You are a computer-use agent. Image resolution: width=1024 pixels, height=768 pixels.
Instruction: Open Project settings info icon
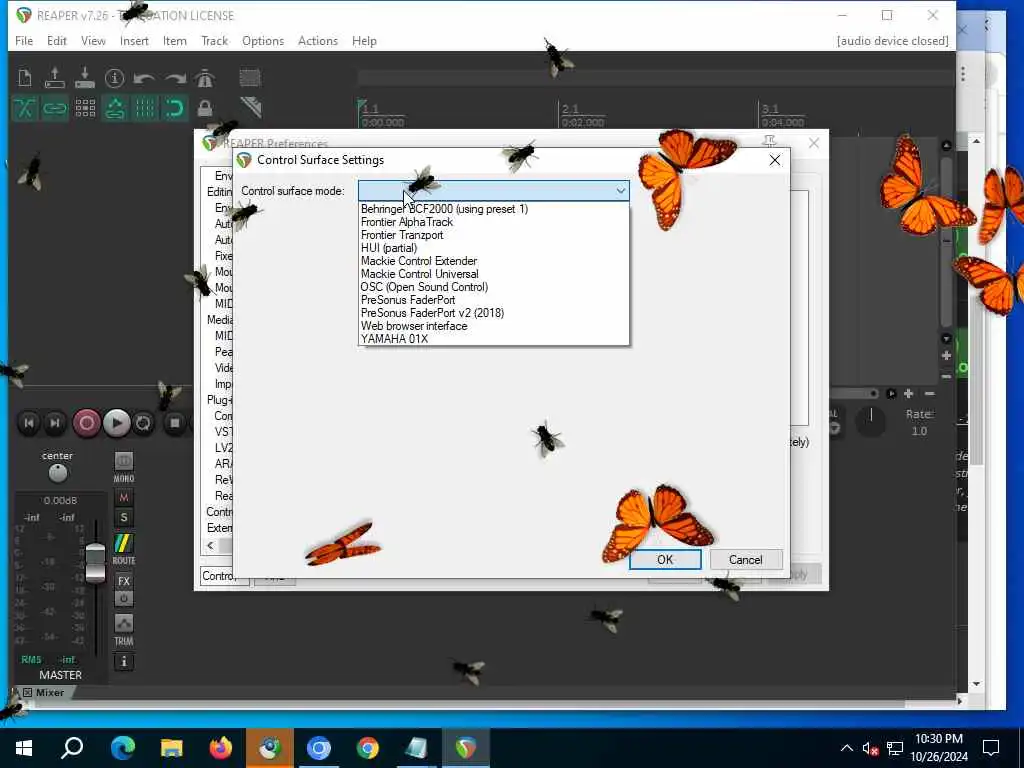114,78
